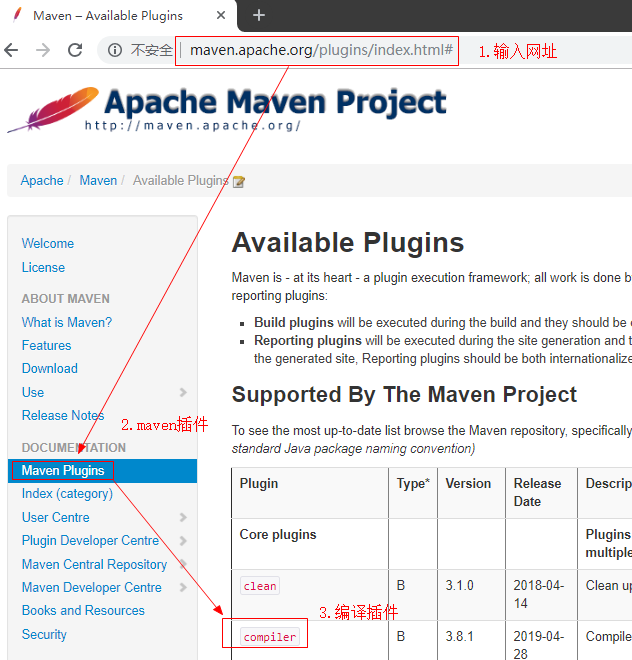
Task: Open Books and Resources link
Action: pyautogui.click(x=83, y=610)
